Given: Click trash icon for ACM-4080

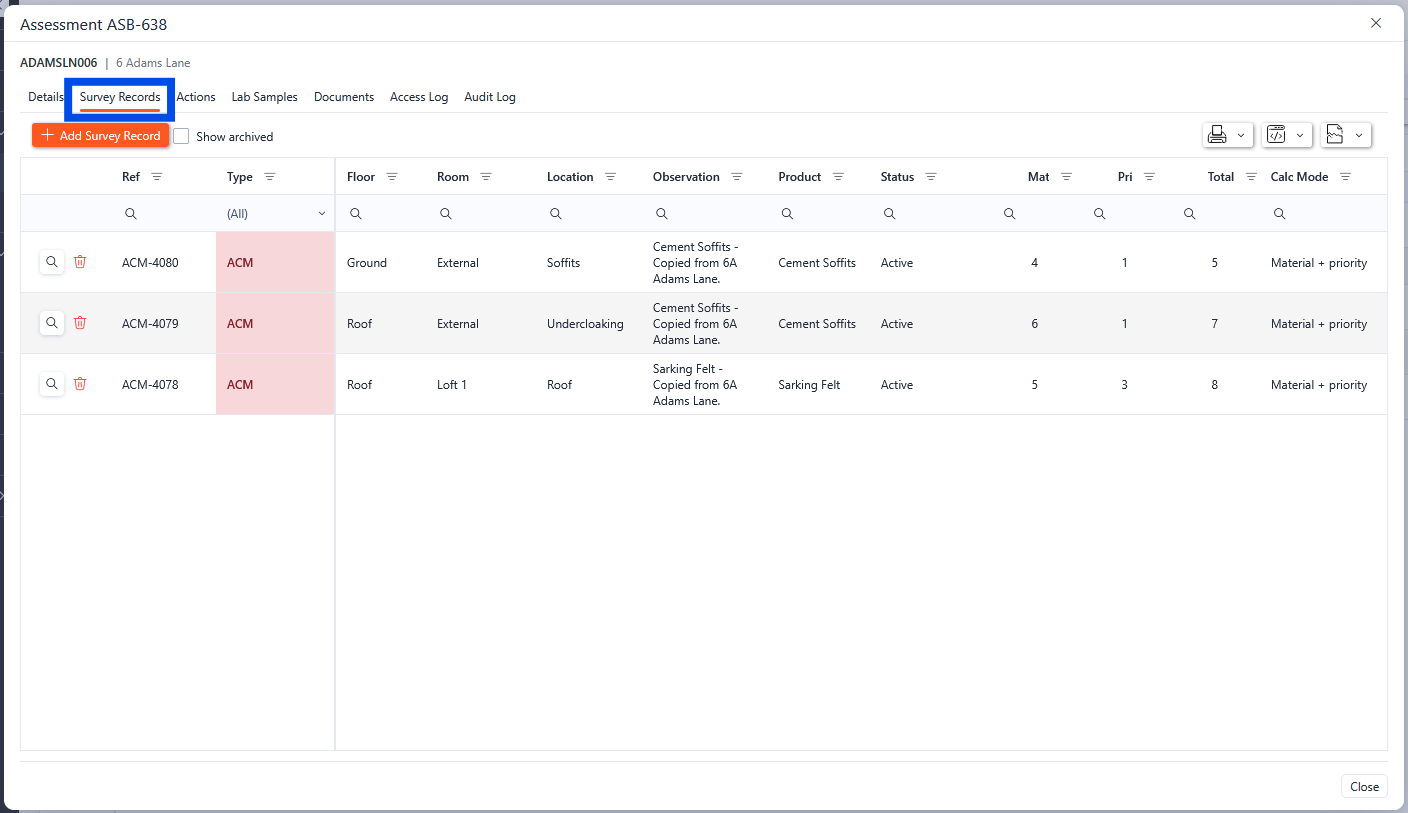Looking at the screenshot, I should [80, 263].
